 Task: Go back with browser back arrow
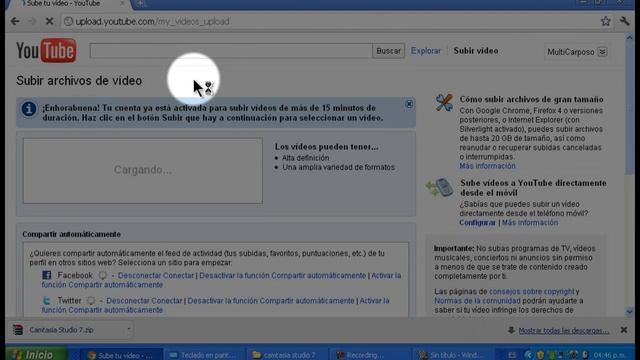[15, 21]
